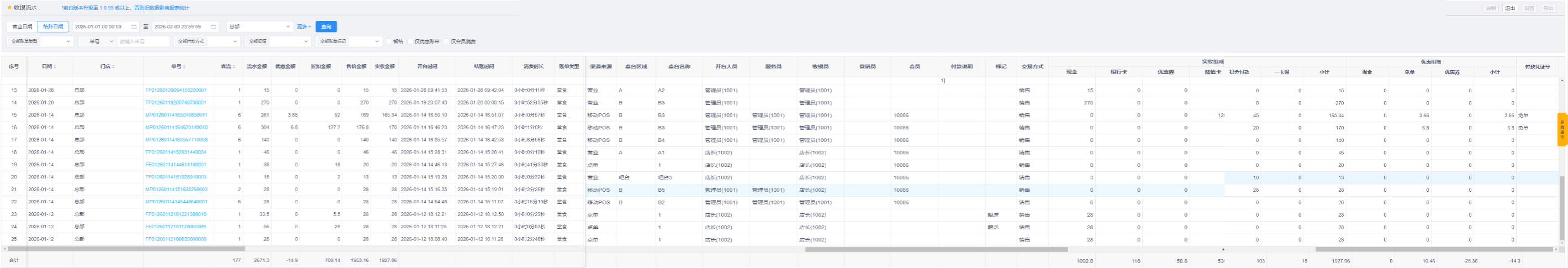Open the 总部 store selector dropdown
1568x268 pixels.
259,27
